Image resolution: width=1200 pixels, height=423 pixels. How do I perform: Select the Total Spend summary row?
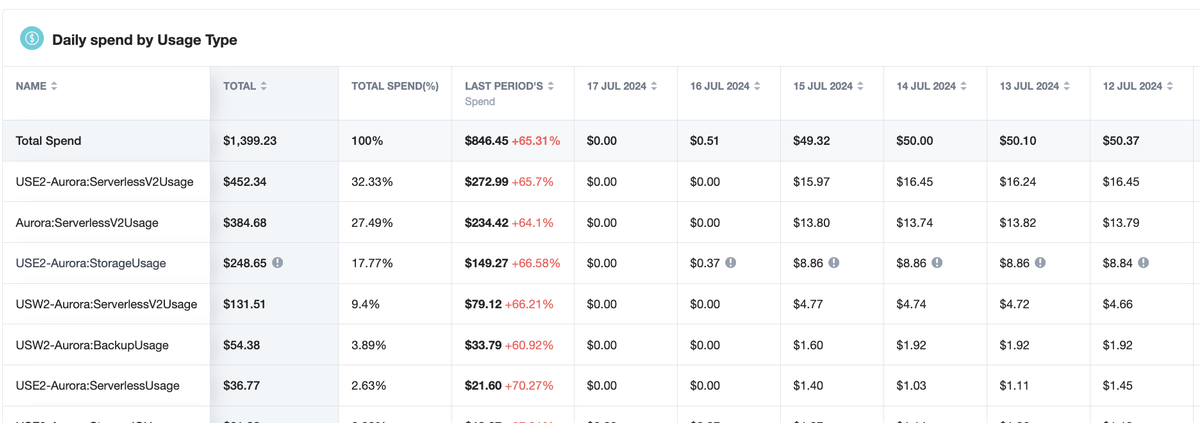pyautogui.click(x=600, y=141)
